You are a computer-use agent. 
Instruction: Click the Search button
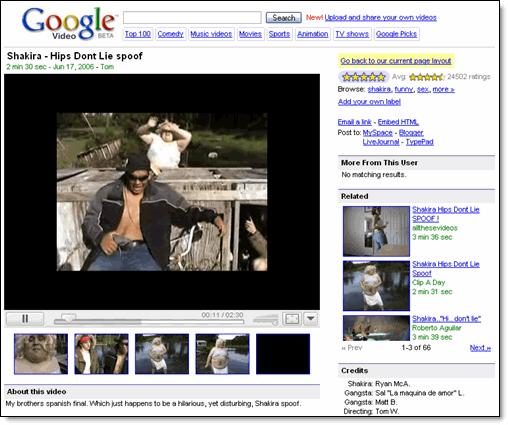[284, 18]
